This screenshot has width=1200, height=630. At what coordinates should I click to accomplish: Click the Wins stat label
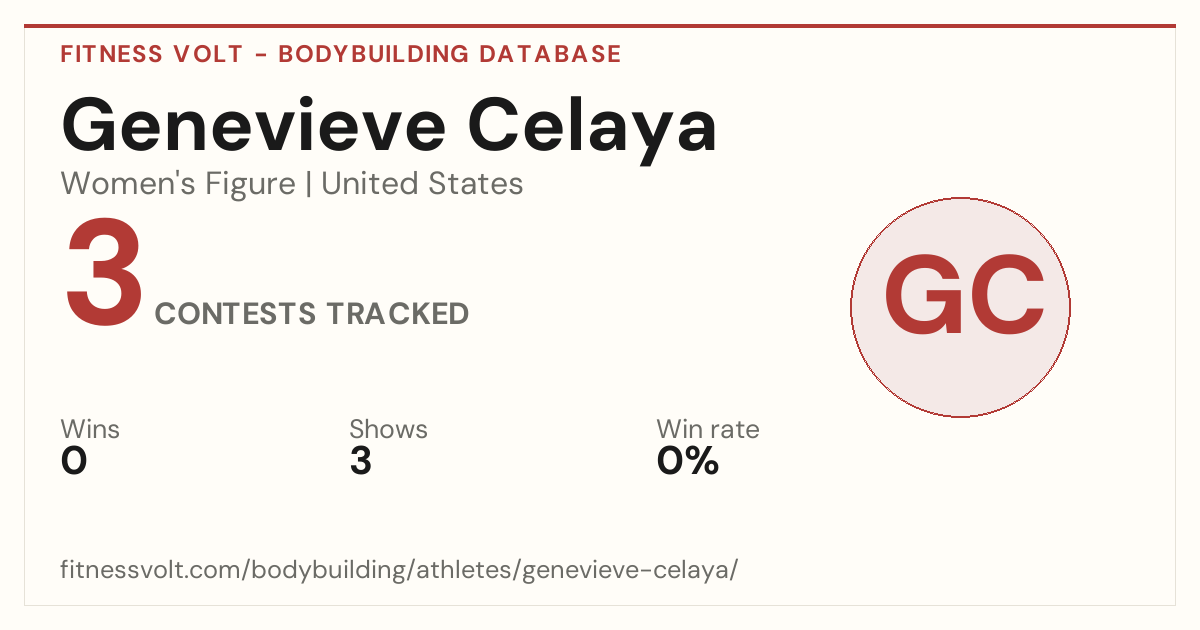tap(90, 430)
